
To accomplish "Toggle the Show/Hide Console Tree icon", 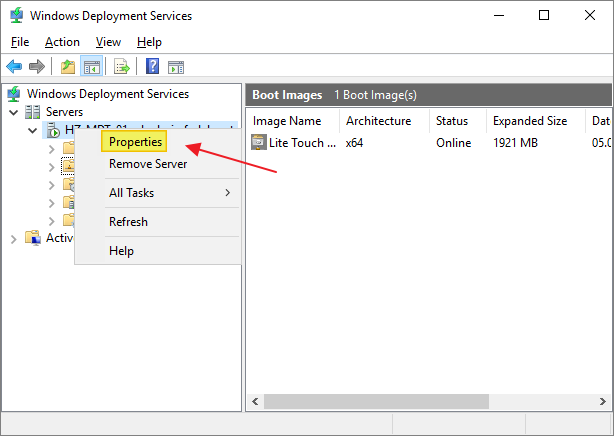I will click(x=91, y=67).
